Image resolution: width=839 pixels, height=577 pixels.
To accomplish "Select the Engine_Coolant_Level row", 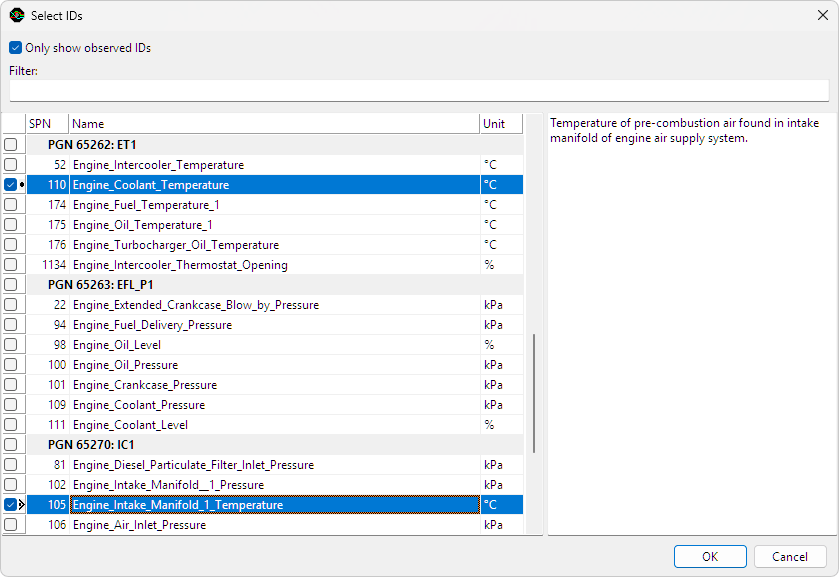I will coord(275,424).
